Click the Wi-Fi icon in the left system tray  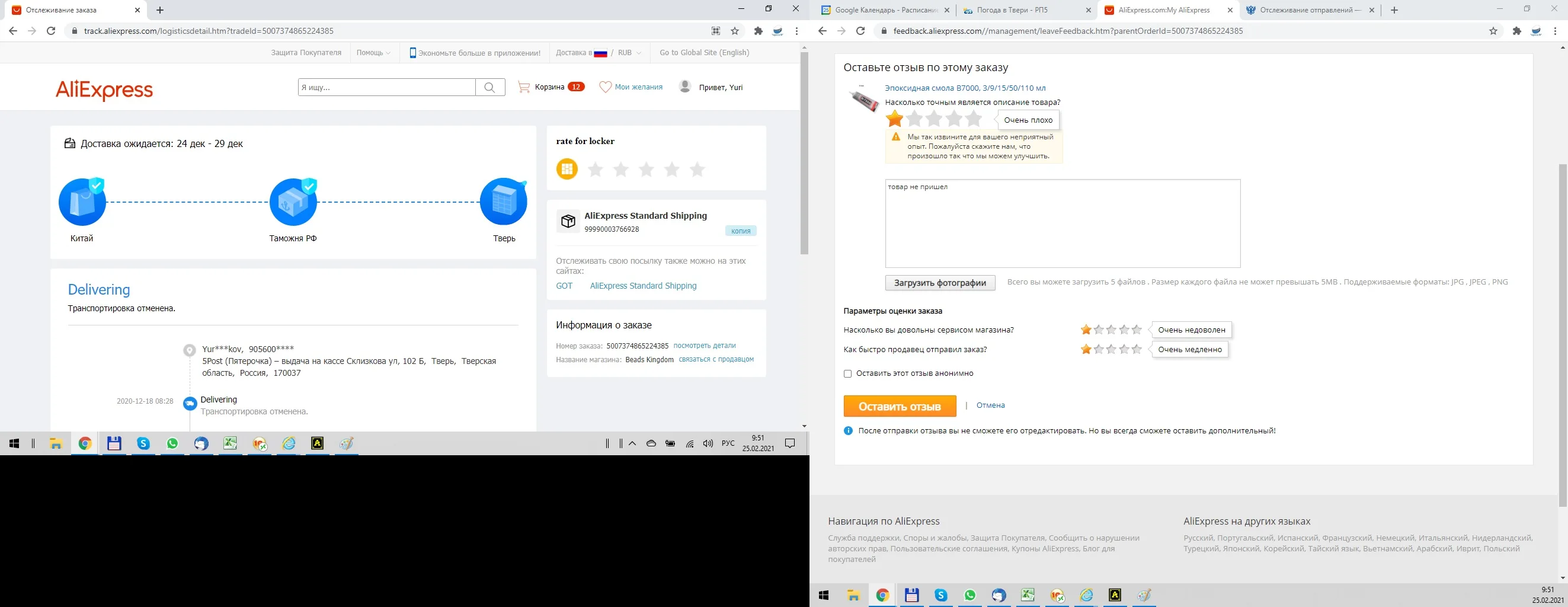690,444
